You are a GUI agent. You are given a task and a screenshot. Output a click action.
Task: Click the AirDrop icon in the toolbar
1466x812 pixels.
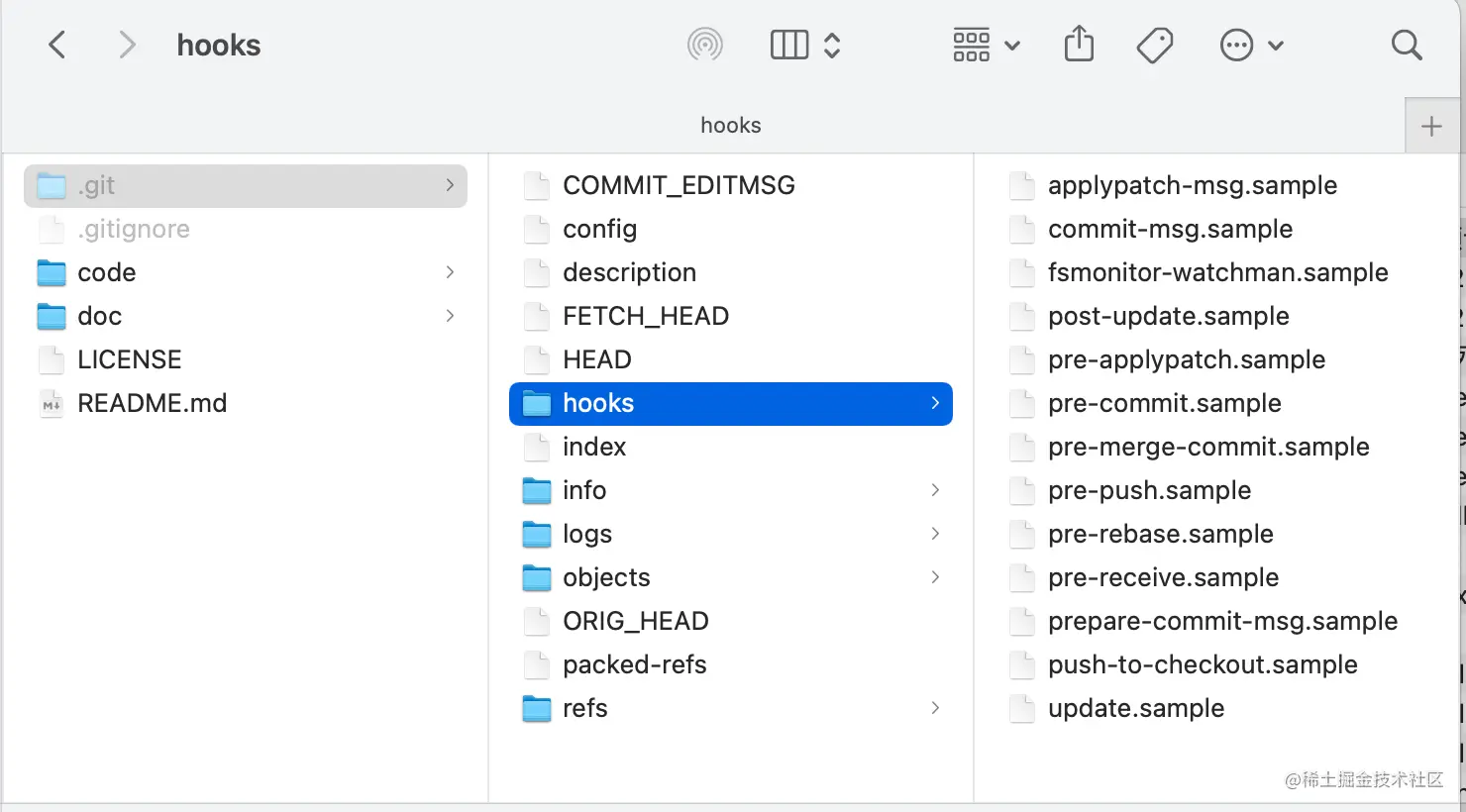pos(704,45)
